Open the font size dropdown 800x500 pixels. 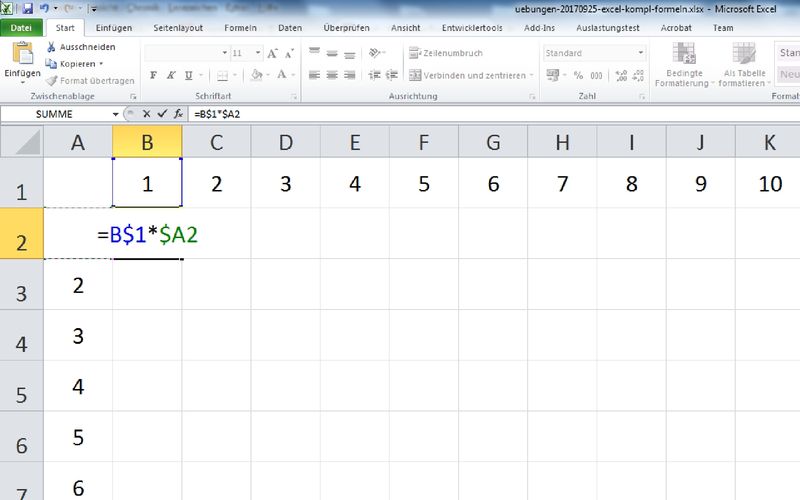tap(258, 53)
